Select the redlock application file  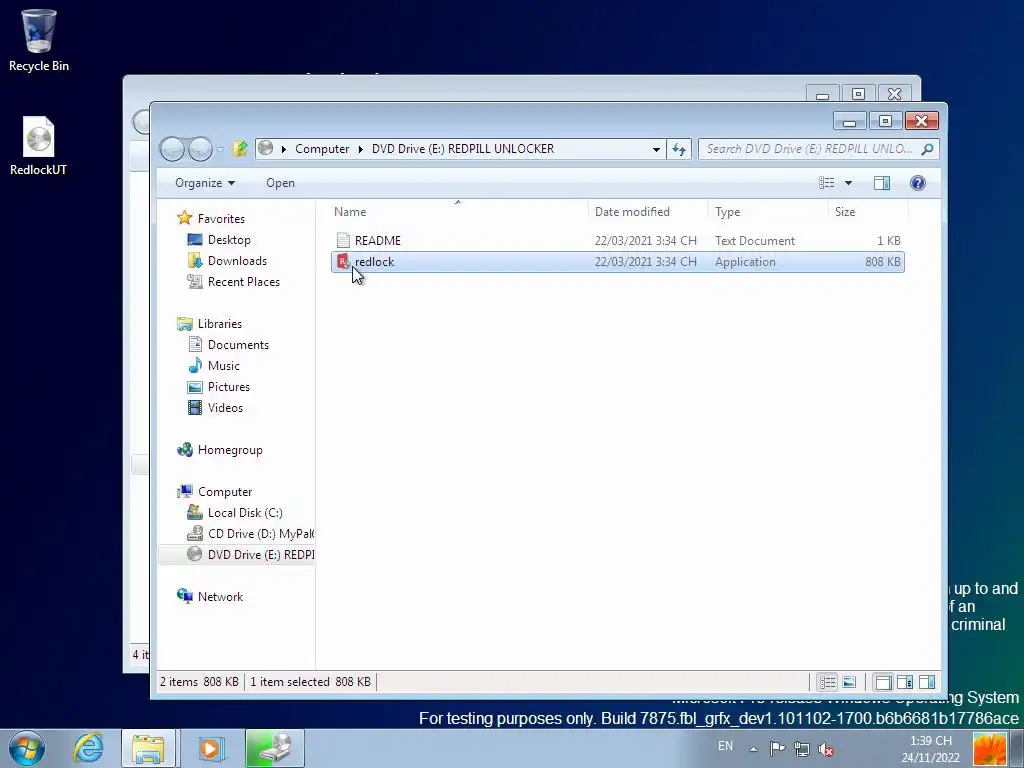tap(618, 262)
